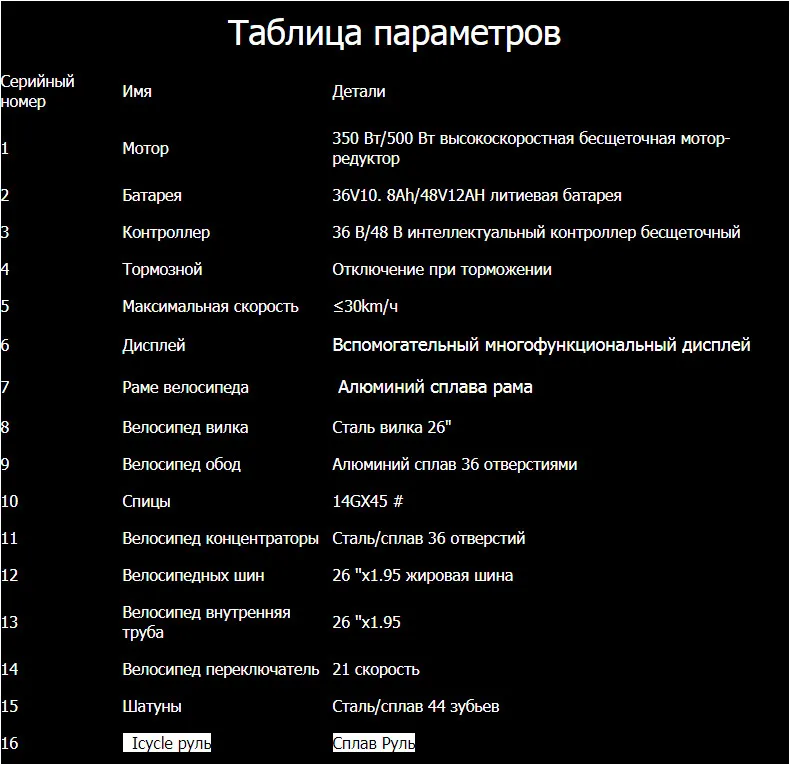
Task: Click the 'Шатуны' name cell
Action: point(152,707)
